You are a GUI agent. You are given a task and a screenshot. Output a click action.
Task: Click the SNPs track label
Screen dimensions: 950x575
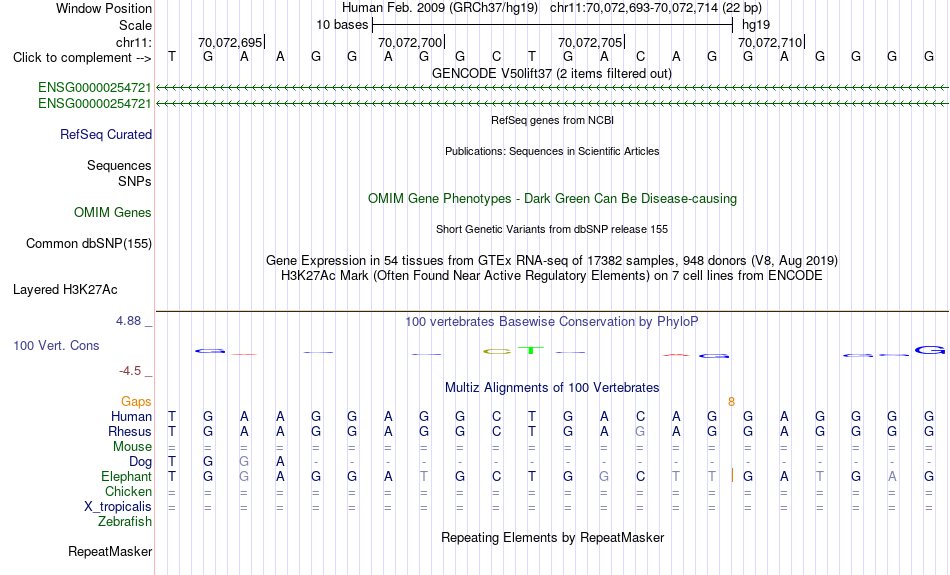click(x=135, y=181)
